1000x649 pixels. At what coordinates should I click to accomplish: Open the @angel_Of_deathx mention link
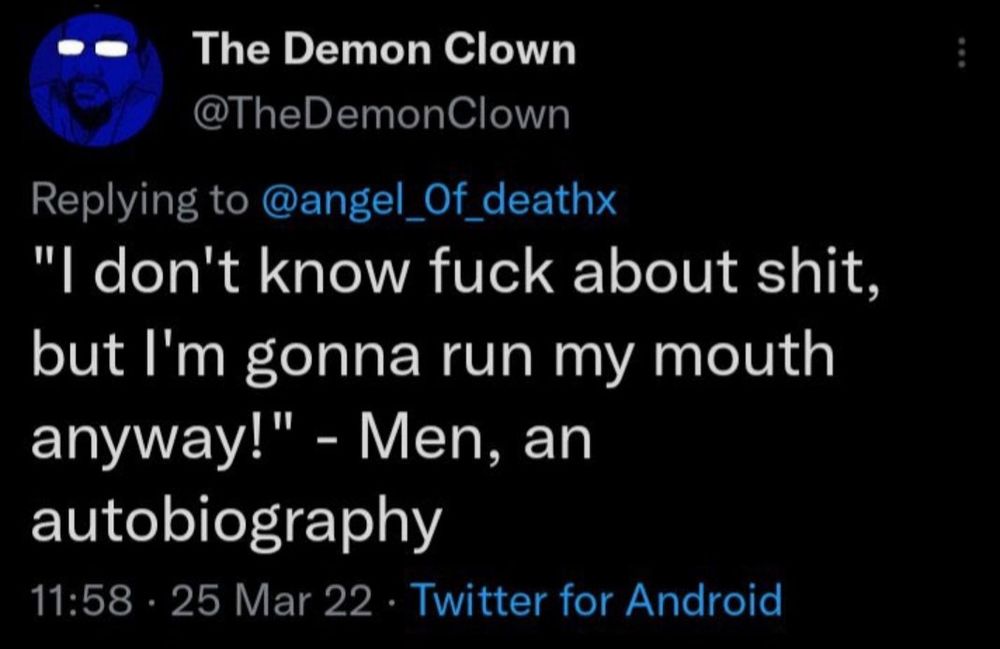tap(439, 201)
